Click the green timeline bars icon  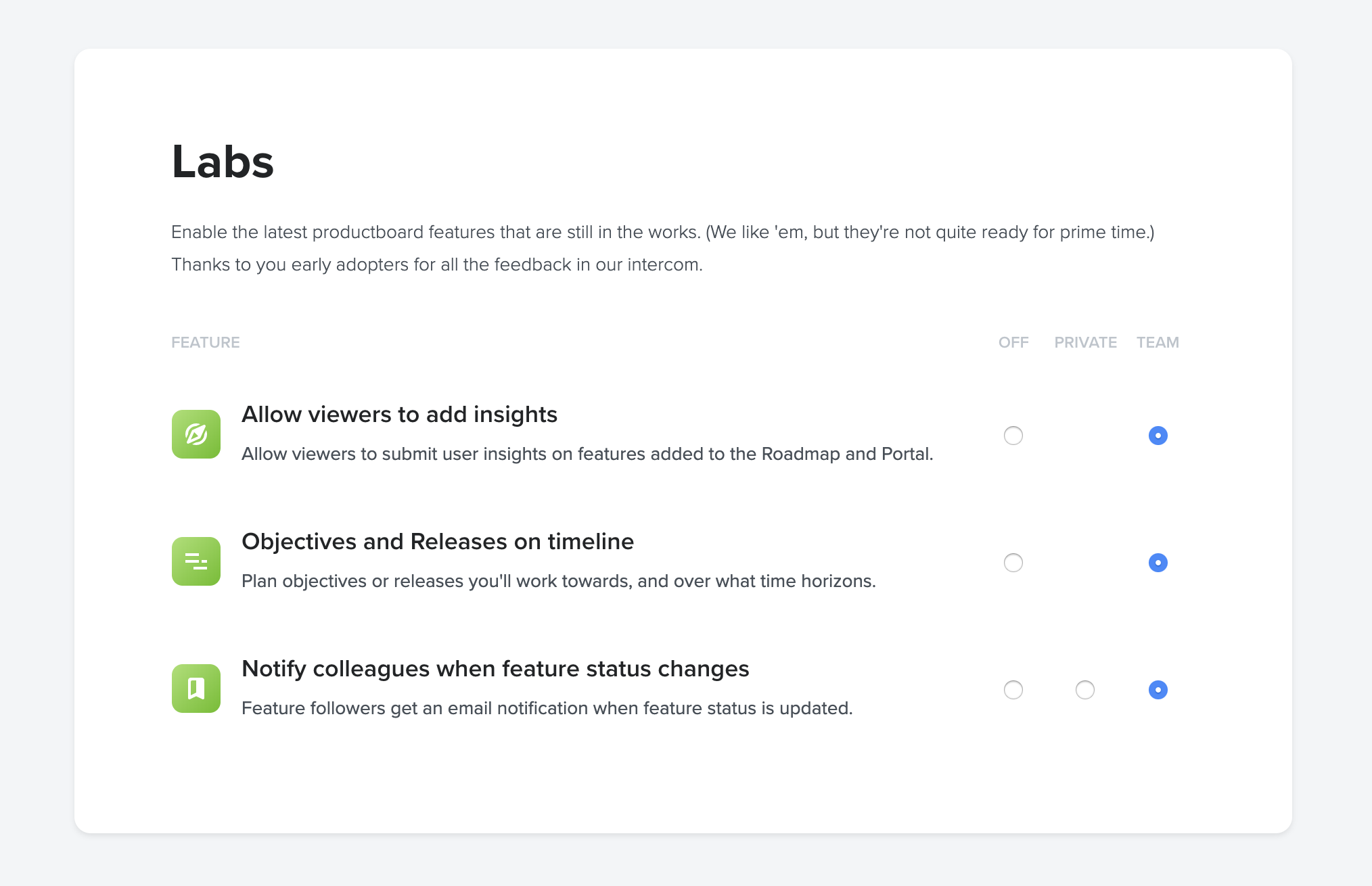[196, 561]
